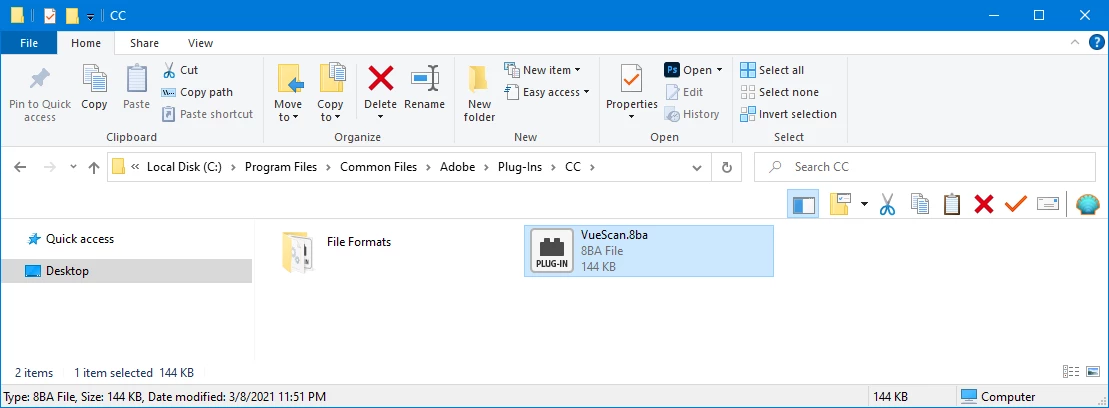Click the clipboard paste icon in lower toolbar
The height and width of the screenshot is (408, 1109).
(x=952, y=204)
